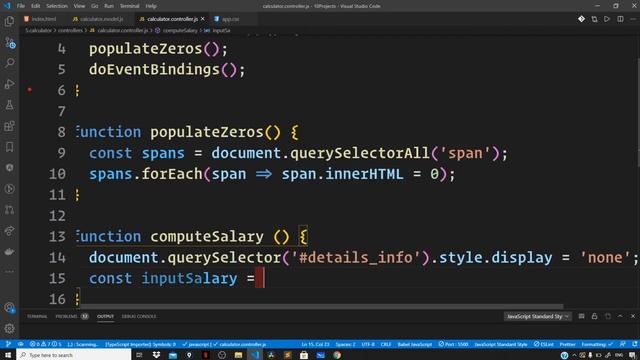Click the ESLint status bar item
The width and height of the screenshot is (640, 360).
click(544, 344)
